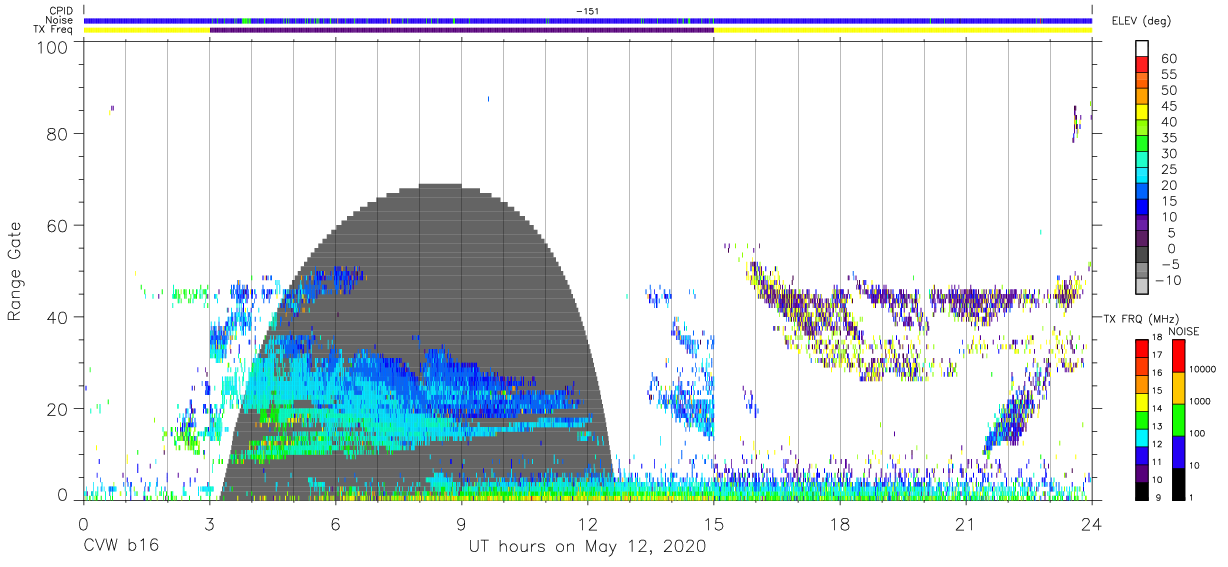Click the blue Noise strip along the top
Image resolution: width=1228 pixels, height=567 pixels.
point(587,20)
